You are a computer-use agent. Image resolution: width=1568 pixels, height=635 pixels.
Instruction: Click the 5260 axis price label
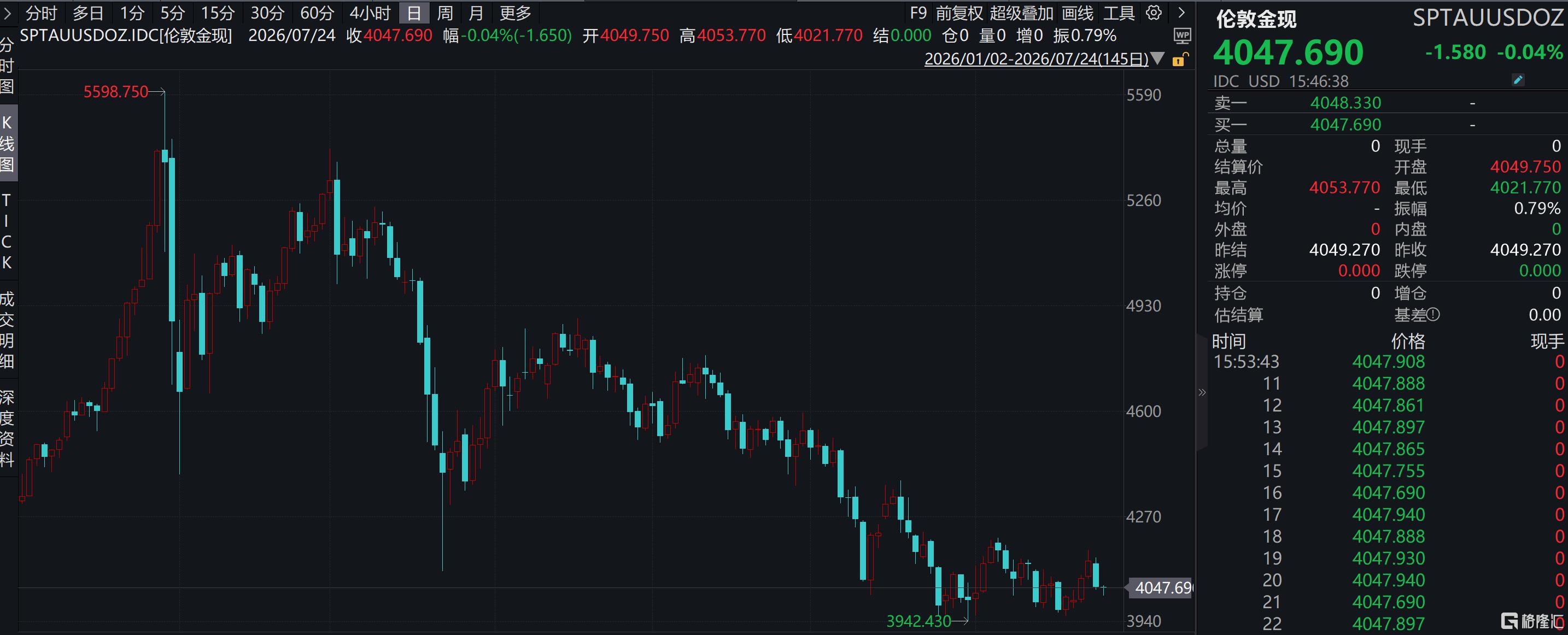pyautogui.click(x=1144, y=200)
